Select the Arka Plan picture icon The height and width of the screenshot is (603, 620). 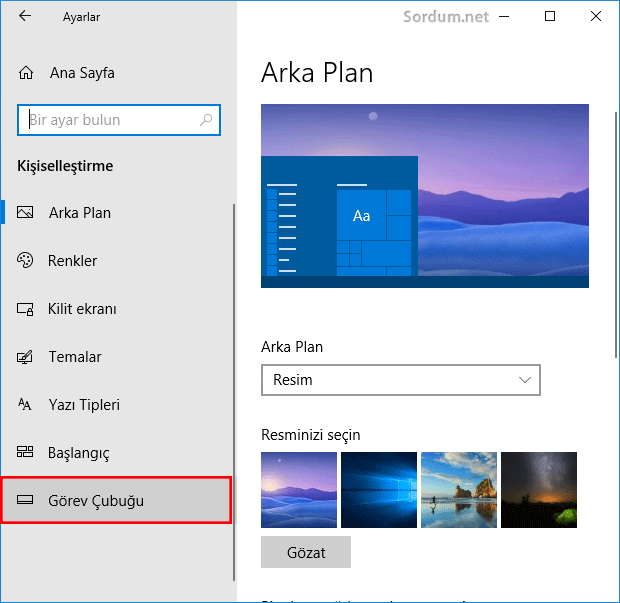(x=25, y=213)
